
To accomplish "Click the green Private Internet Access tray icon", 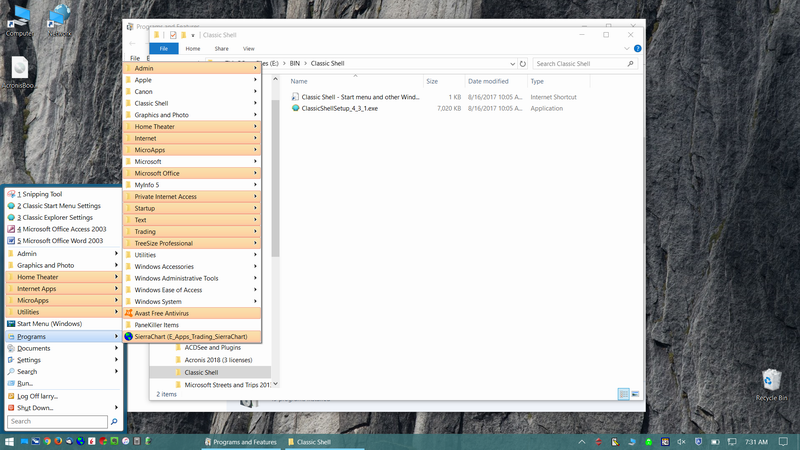I will coord(648,442).
